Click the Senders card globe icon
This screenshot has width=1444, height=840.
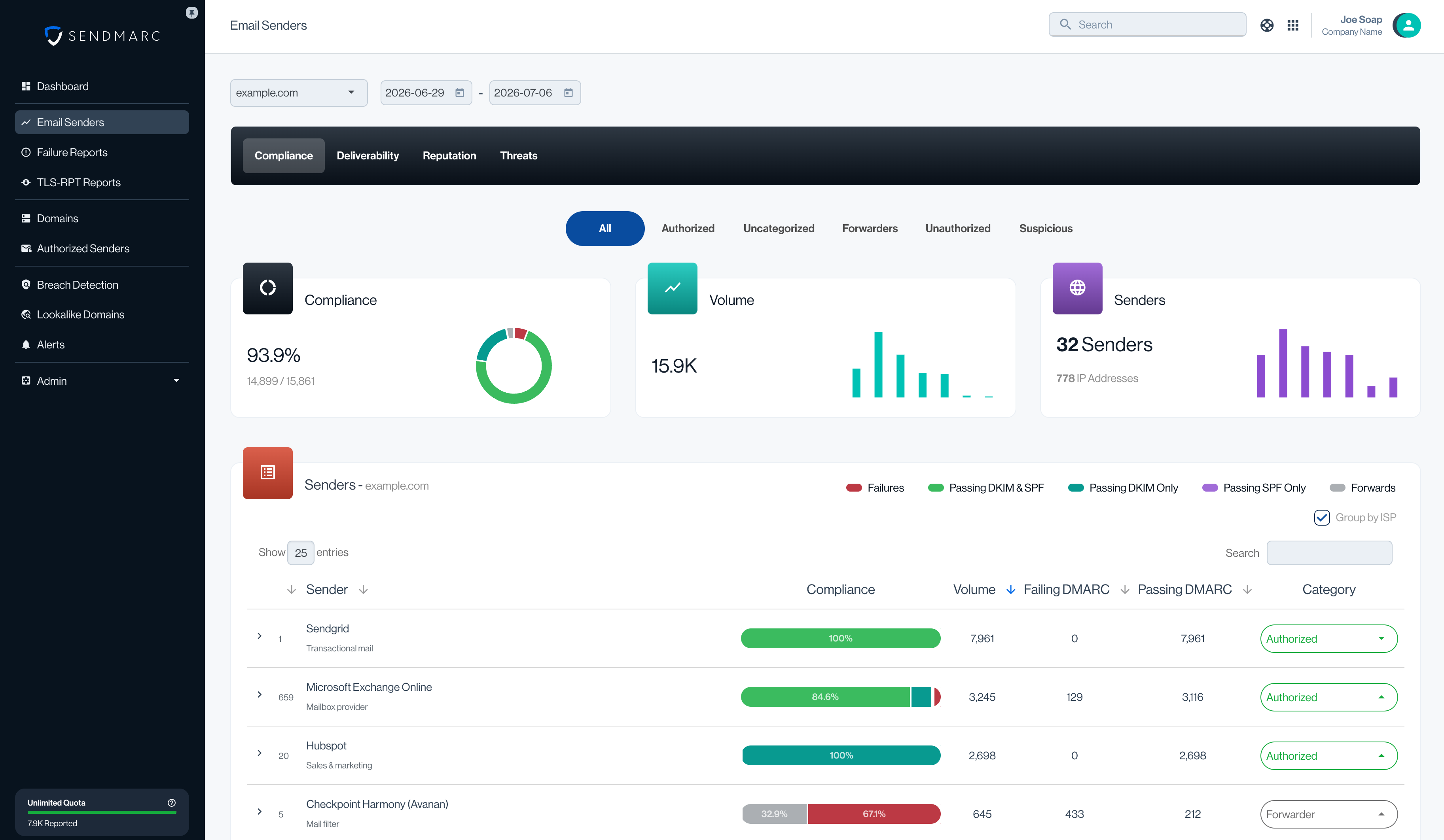pyautogui.click(x=1077, y=288)
